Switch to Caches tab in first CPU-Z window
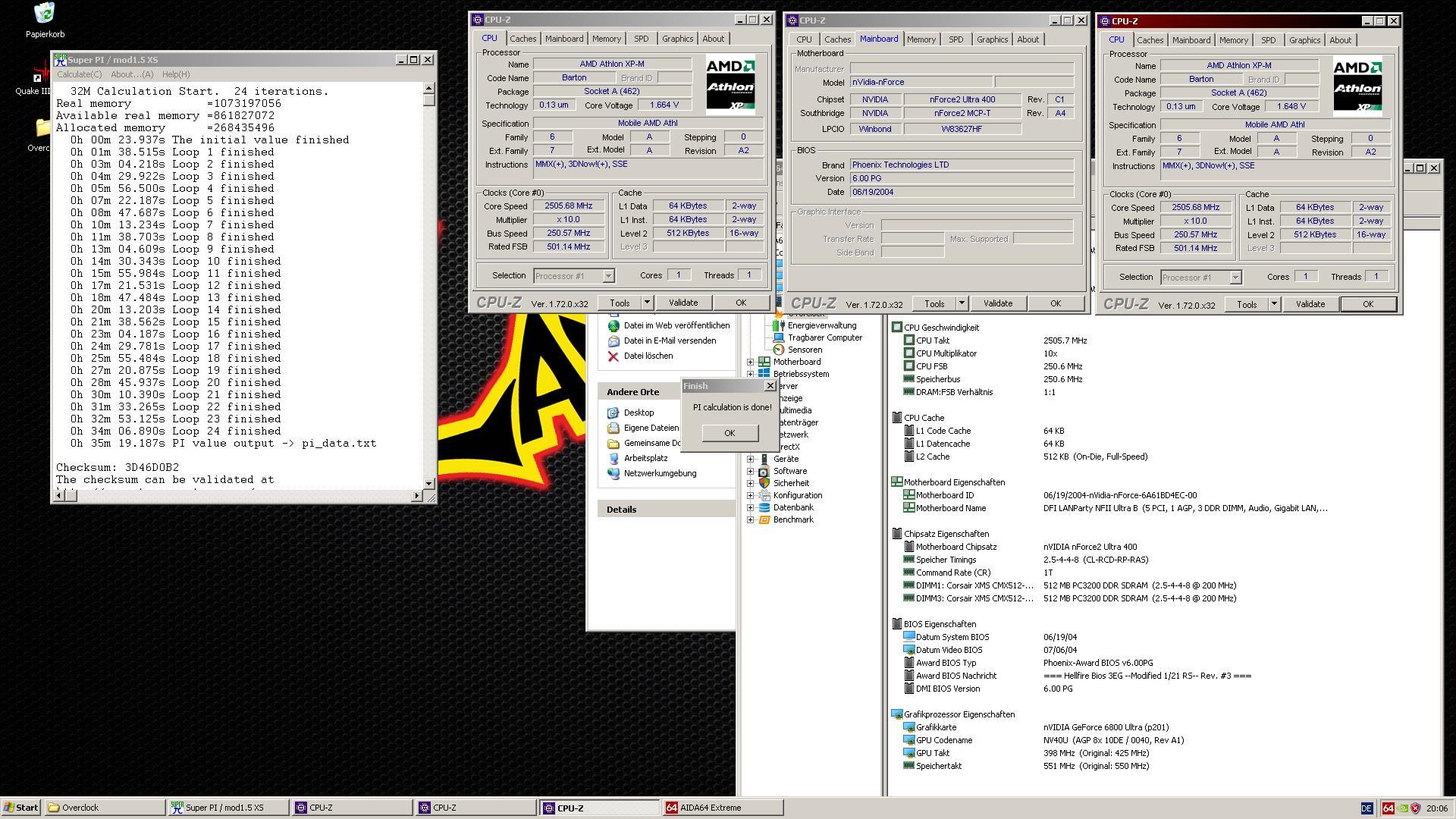 click(522, 39)
